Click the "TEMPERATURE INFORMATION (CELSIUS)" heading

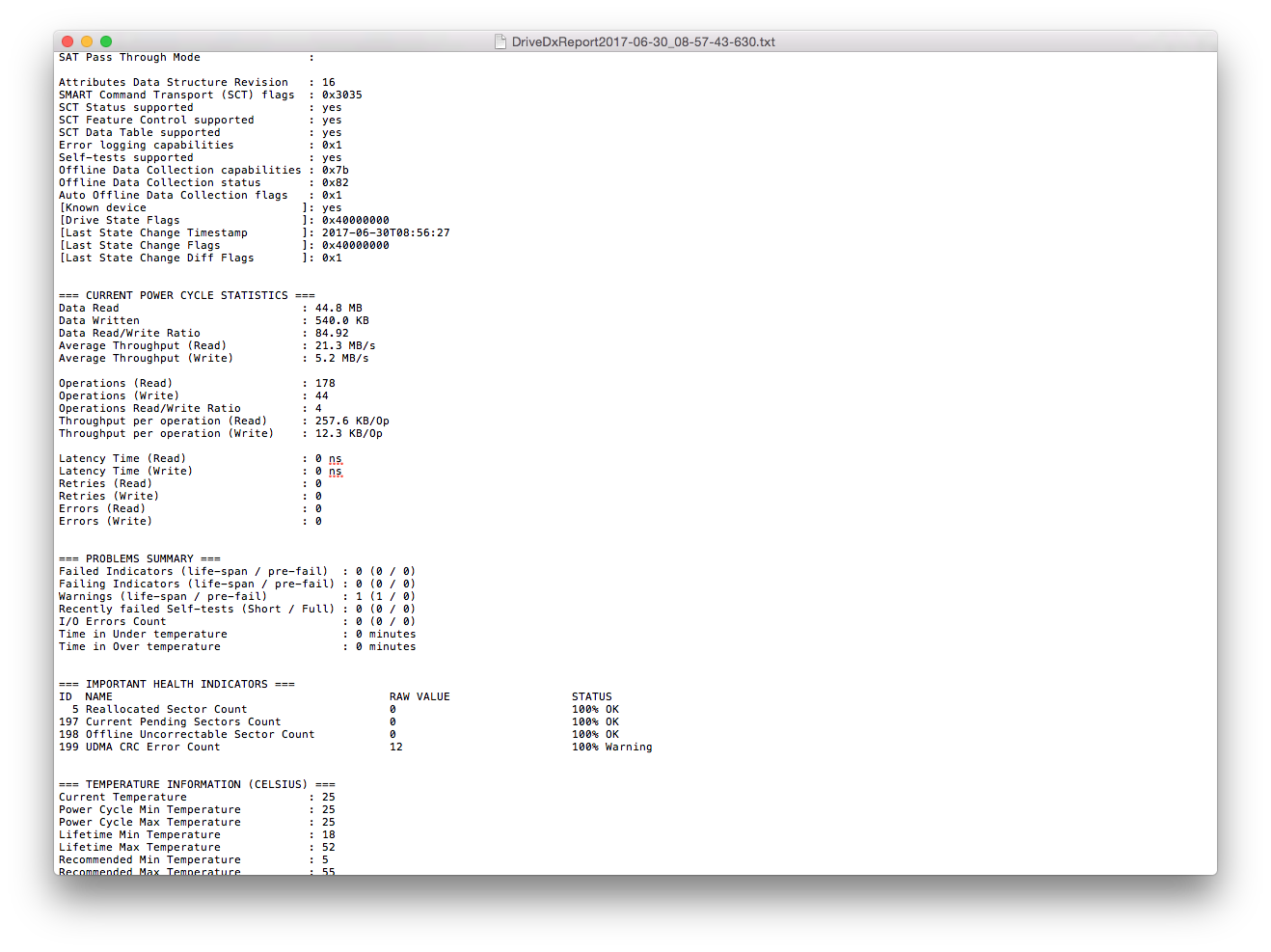click(197, 785)
